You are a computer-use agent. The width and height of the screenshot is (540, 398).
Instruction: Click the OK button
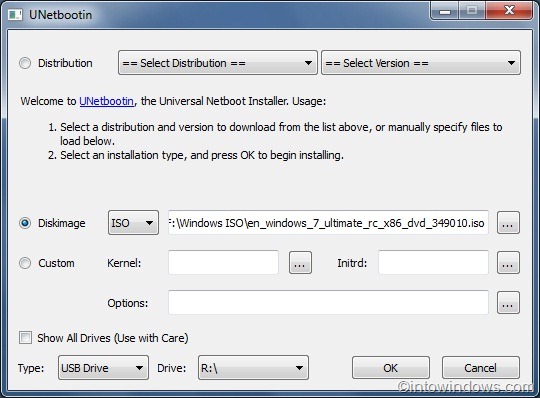click(391, 368)
